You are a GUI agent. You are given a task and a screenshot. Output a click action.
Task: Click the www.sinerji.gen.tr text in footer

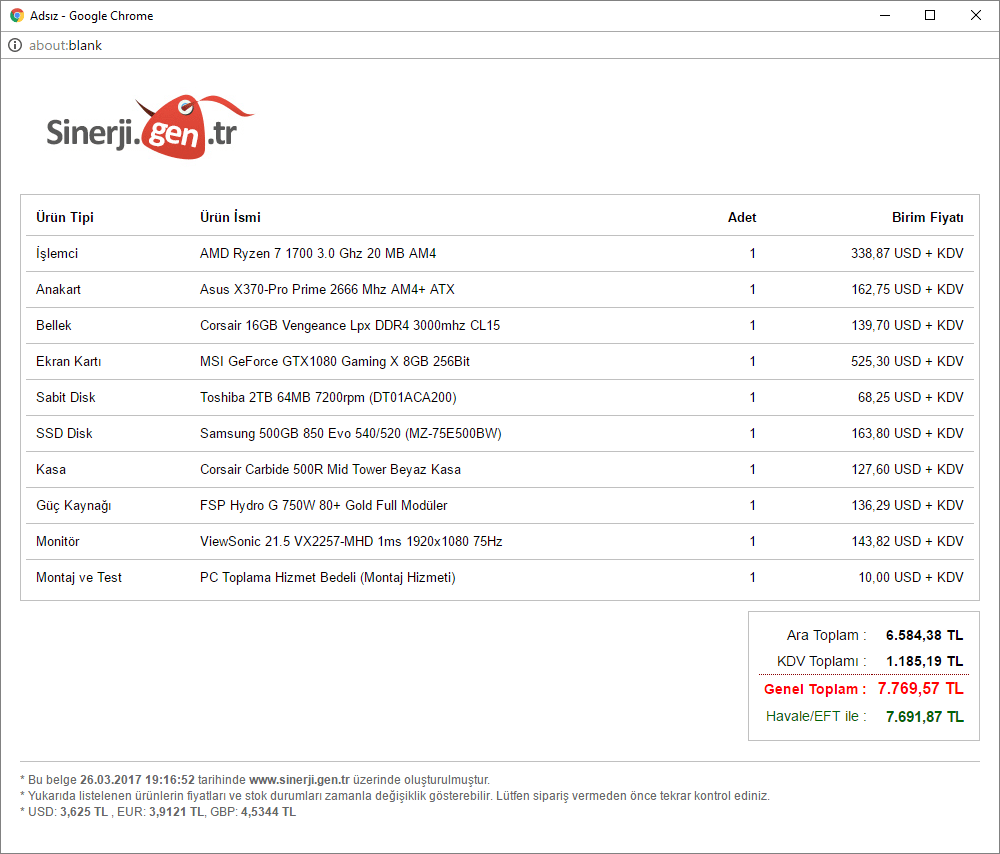point(299,780)
